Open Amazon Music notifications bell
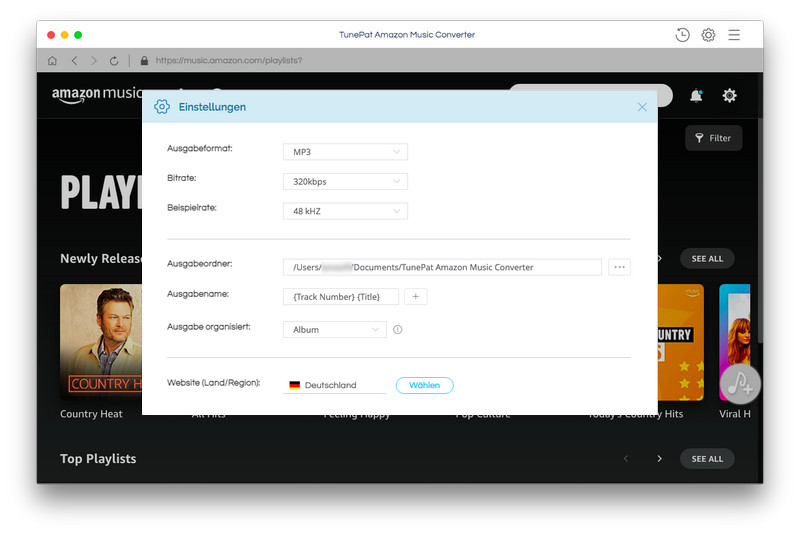800x536 pixels. coord(696,95)
